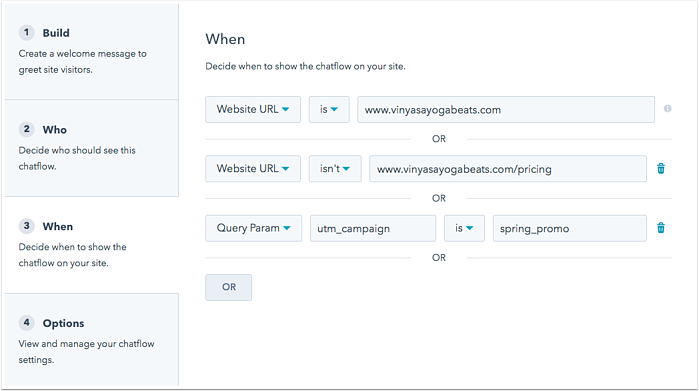The height and width of the screenshot is (391, 699).
Task: Click the www.vinyasayogabeats.com/pricing field
Action: click(508, 169)
